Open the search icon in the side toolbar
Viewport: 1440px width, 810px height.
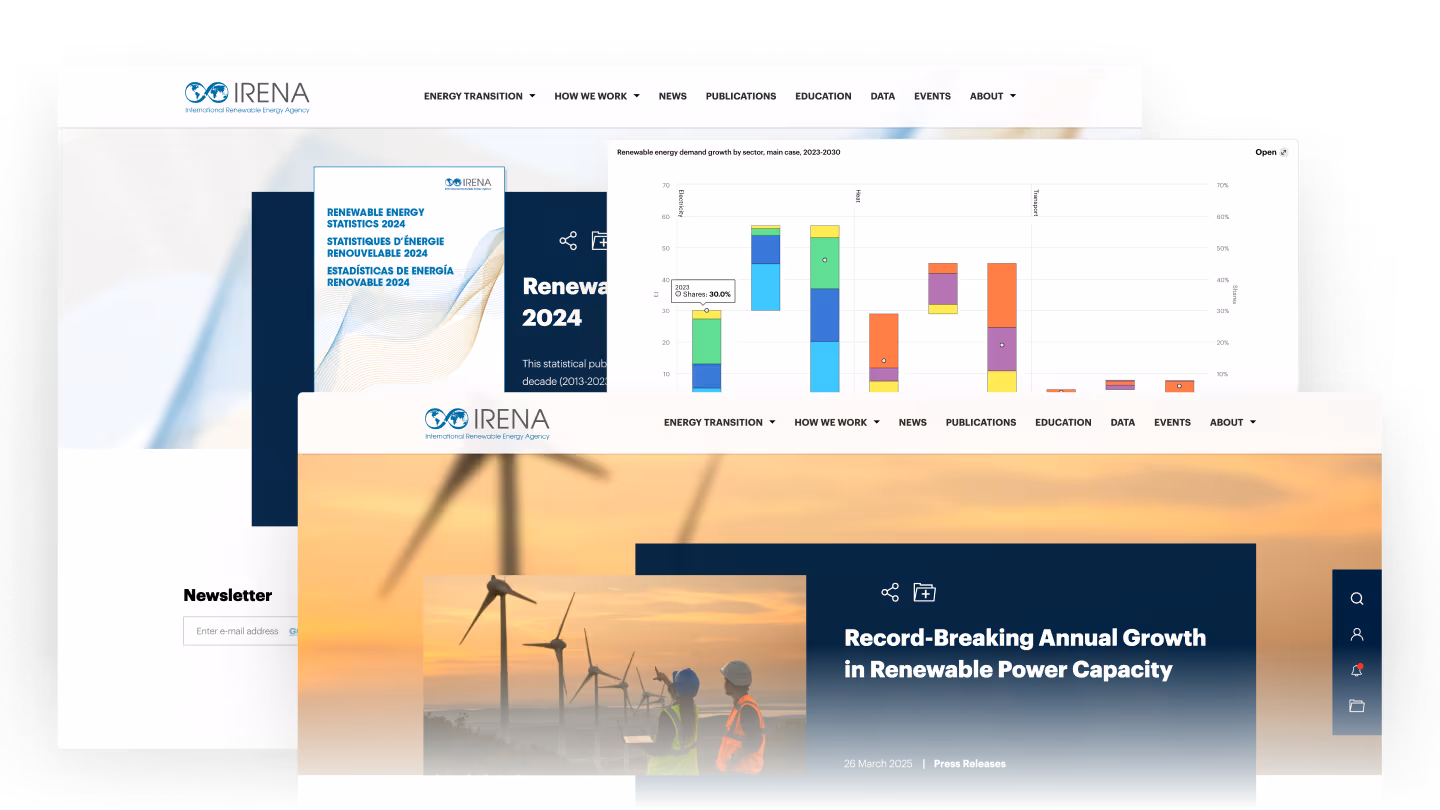[1357, 599]
